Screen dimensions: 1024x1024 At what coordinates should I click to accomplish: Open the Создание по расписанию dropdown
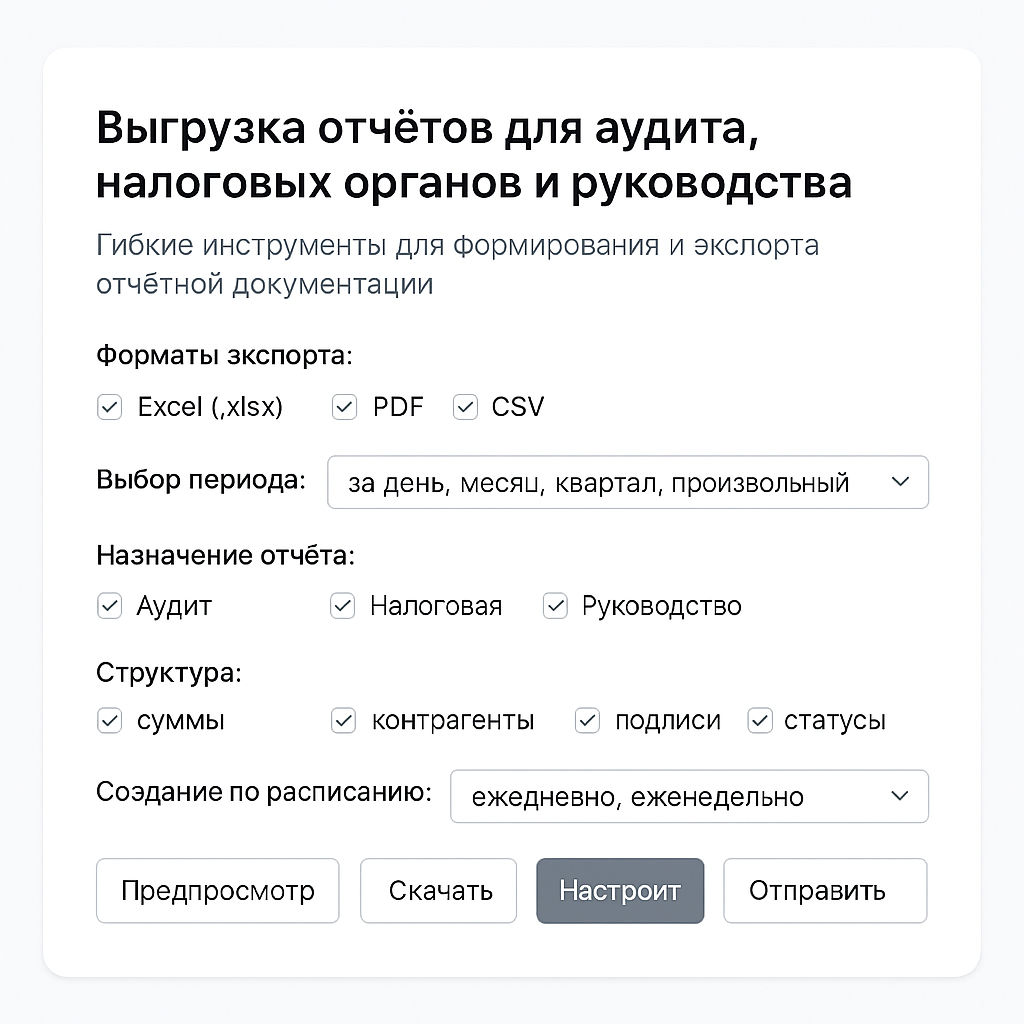689,796
